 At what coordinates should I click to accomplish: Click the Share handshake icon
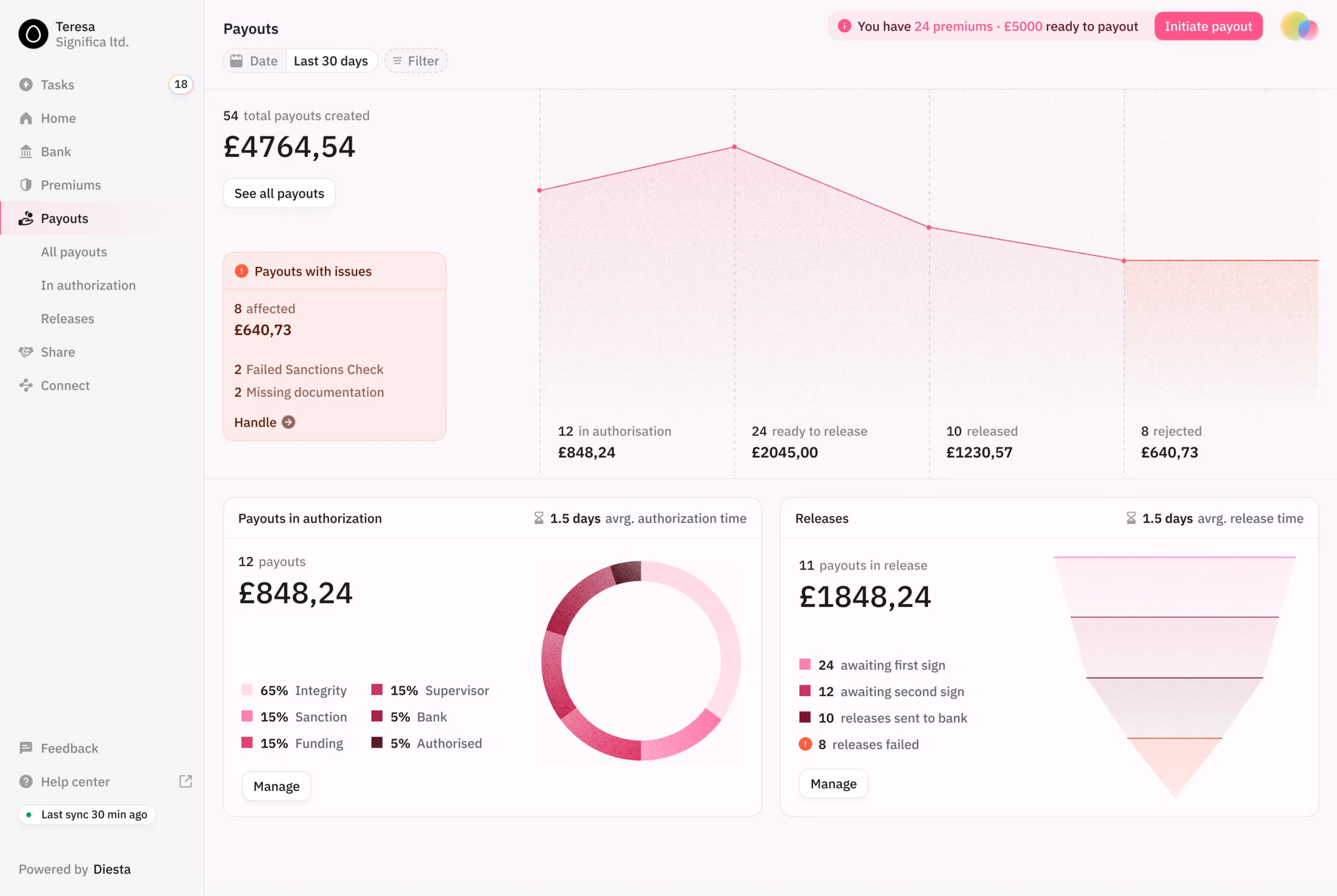[26, 352]
